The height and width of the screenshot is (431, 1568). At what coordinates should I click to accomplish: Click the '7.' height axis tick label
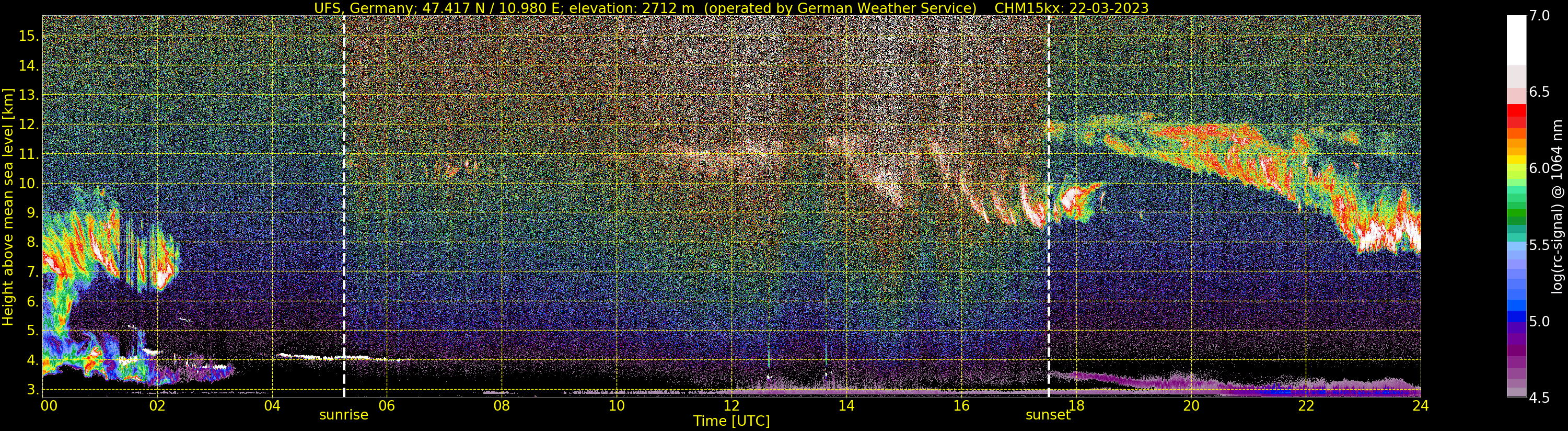coord(32,272)
